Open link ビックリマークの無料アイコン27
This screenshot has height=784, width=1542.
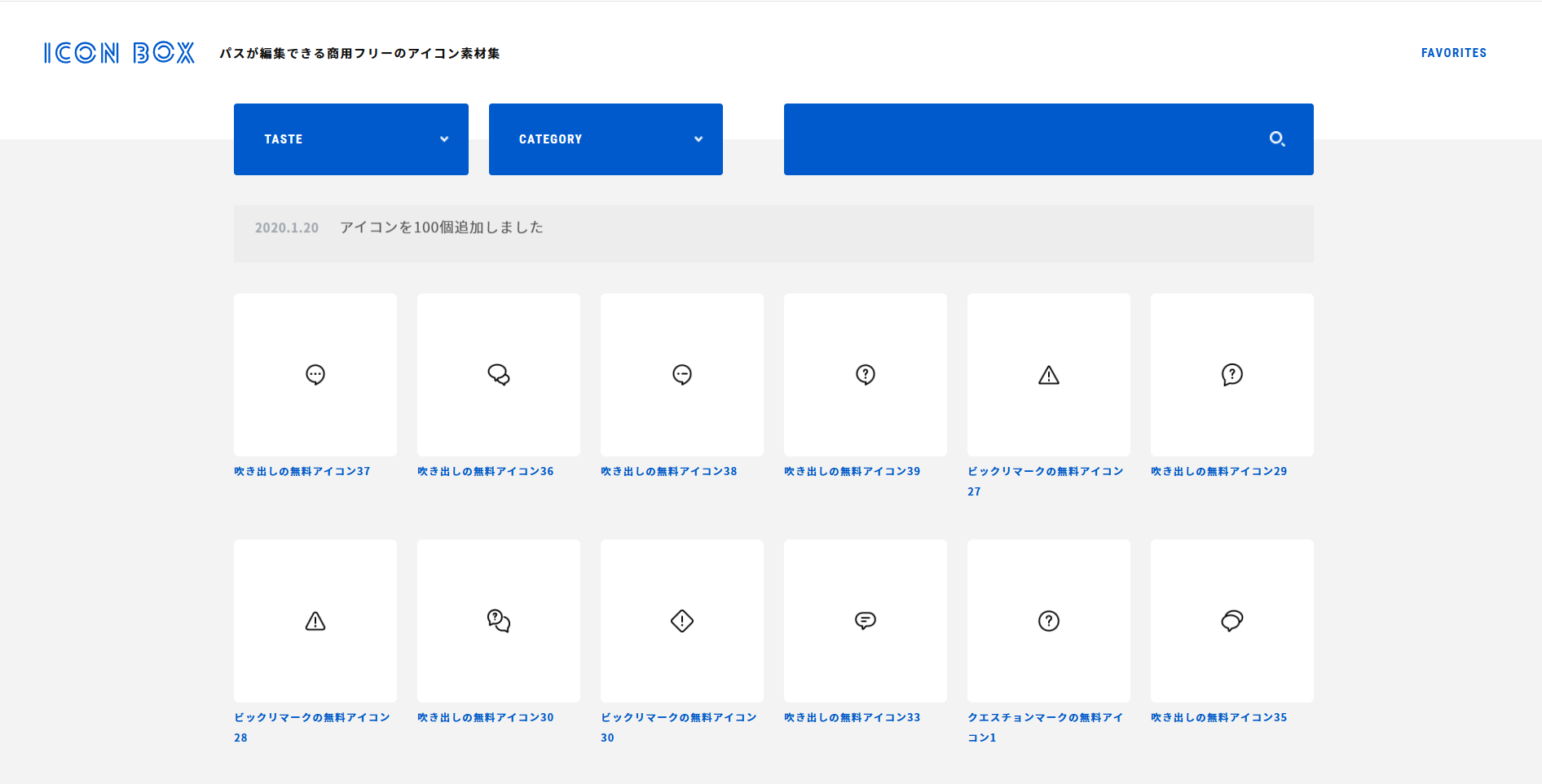pyautogui.click(x=1046, y=481)
